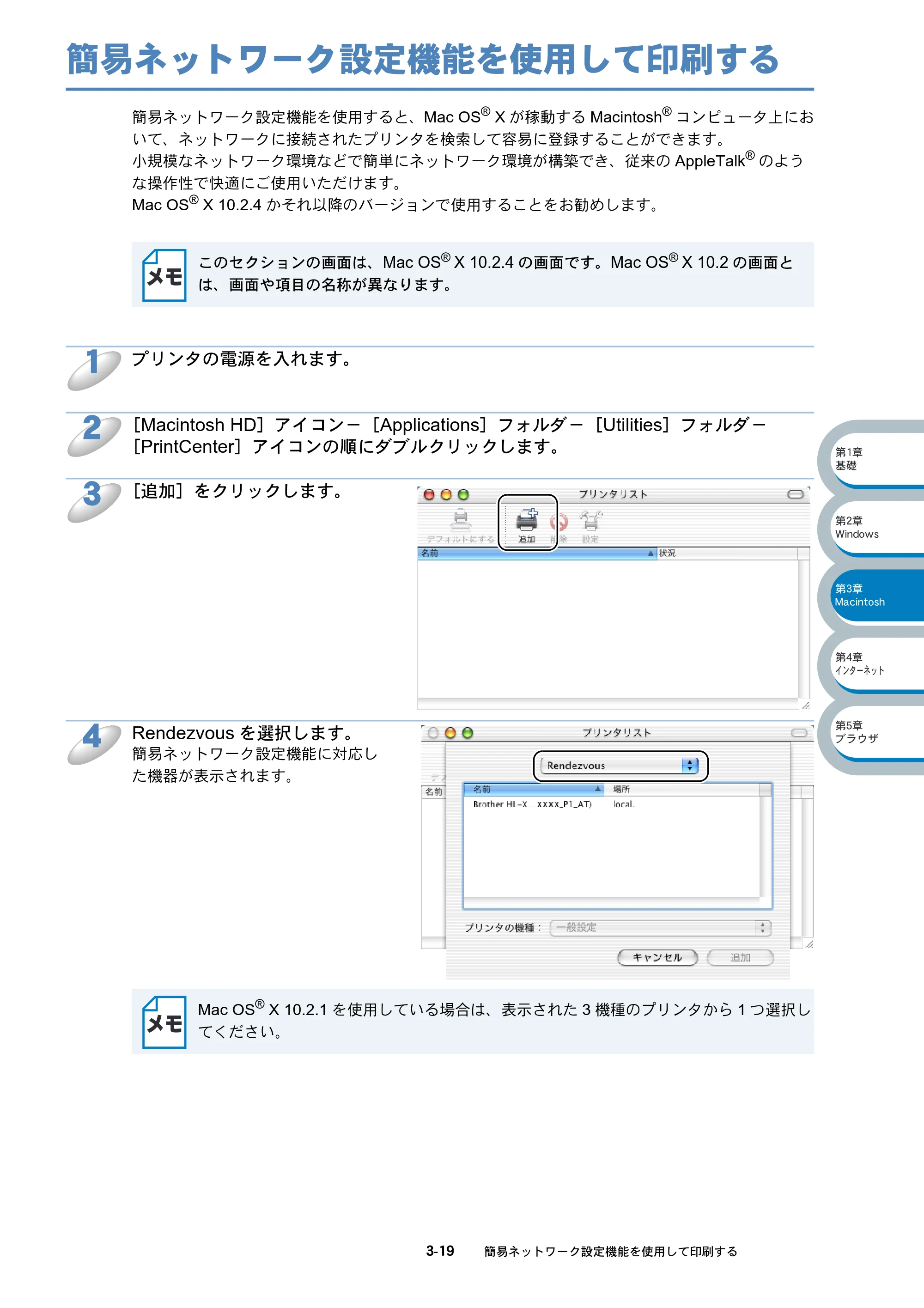The width and height of the screenshot is (924, 1308).
Task: Click the 追加 button in the Rendezvous dialog
Action: click(740, 957)
